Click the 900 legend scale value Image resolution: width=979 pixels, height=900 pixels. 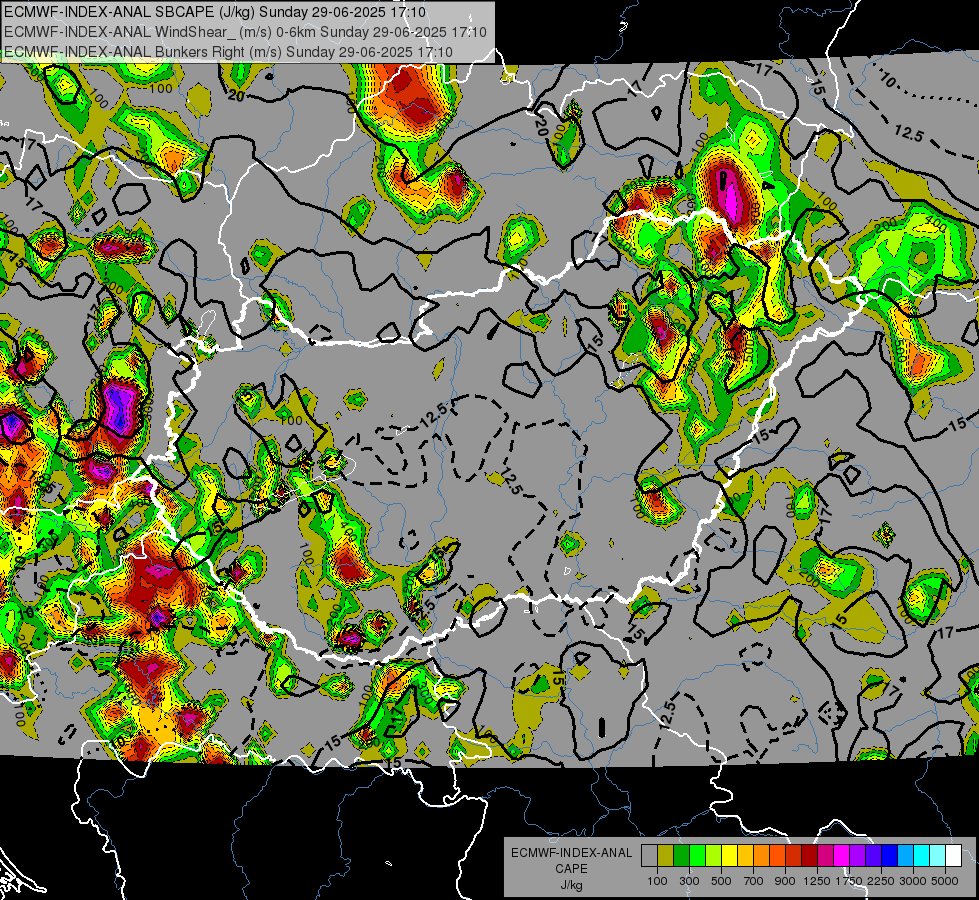(x=785, y=881)
